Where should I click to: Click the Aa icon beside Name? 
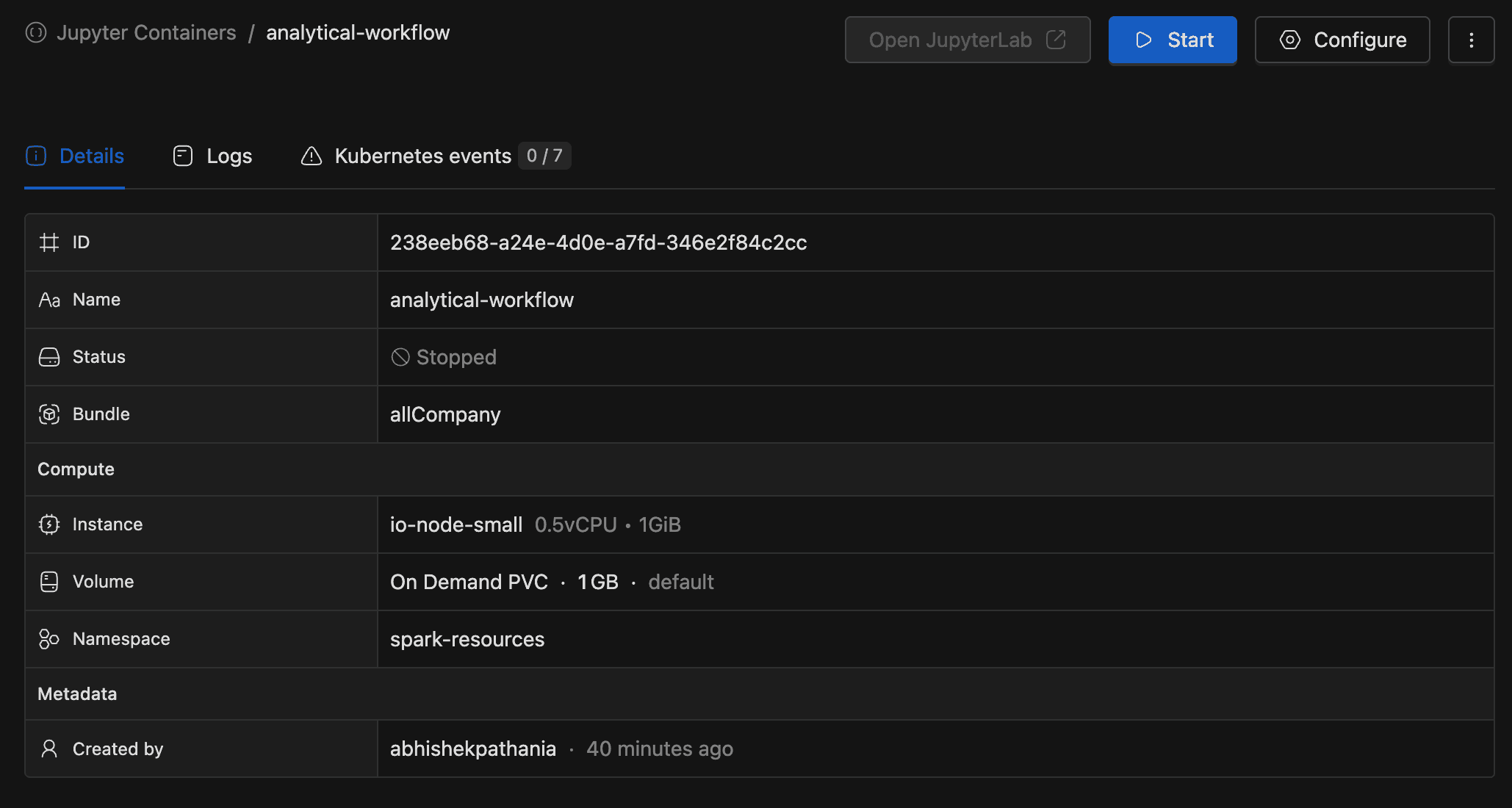click(49, 300)
